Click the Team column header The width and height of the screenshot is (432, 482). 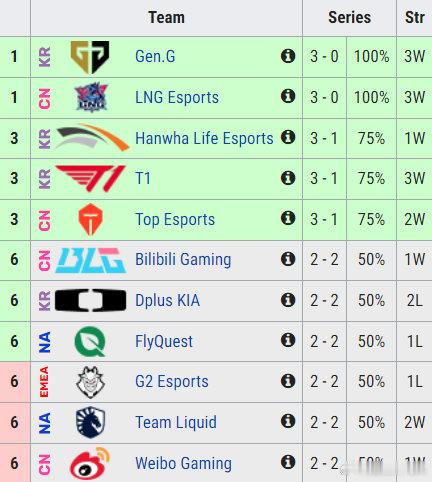(x=166, y=17)
